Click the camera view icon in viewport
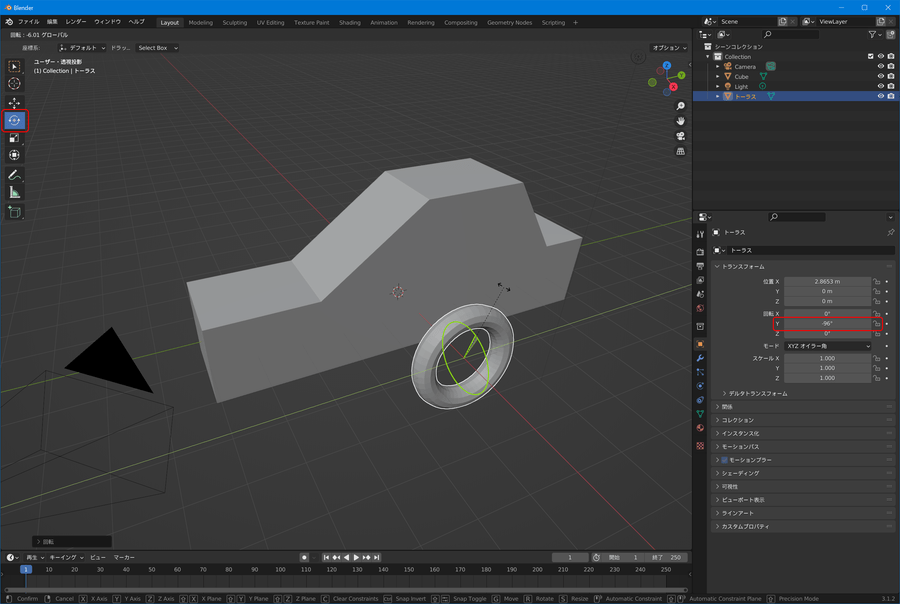The width and height of the screenshot is (900, 604). (x=681, y=136)
